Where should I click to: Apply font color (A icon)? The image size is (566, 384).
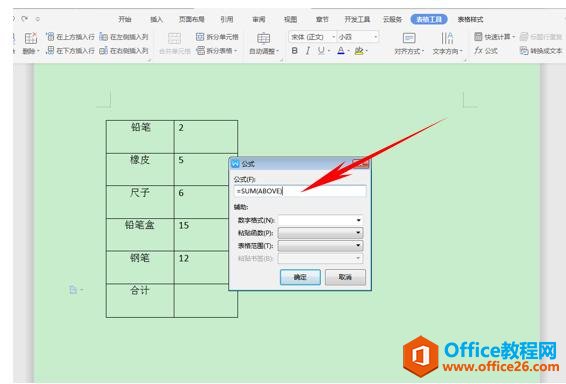tap(341, 51)
